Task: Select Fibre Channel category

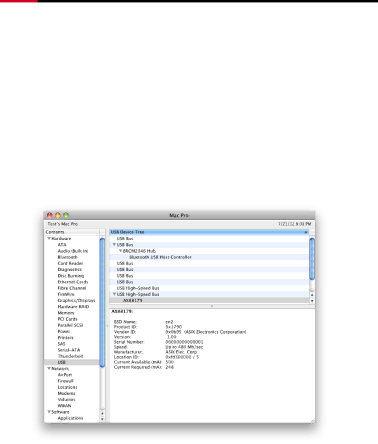Action: [x=72, y=288]
